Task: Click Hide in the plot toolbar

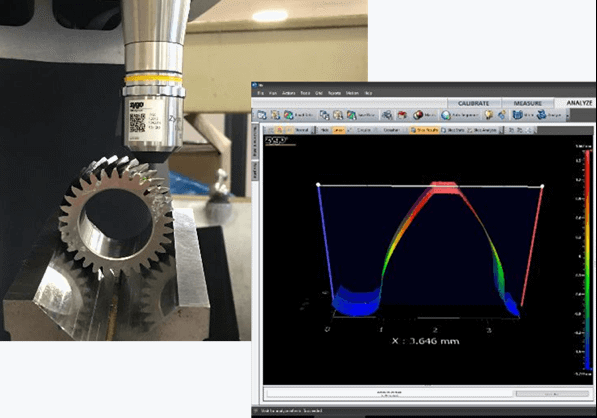Action: (324, 130)
